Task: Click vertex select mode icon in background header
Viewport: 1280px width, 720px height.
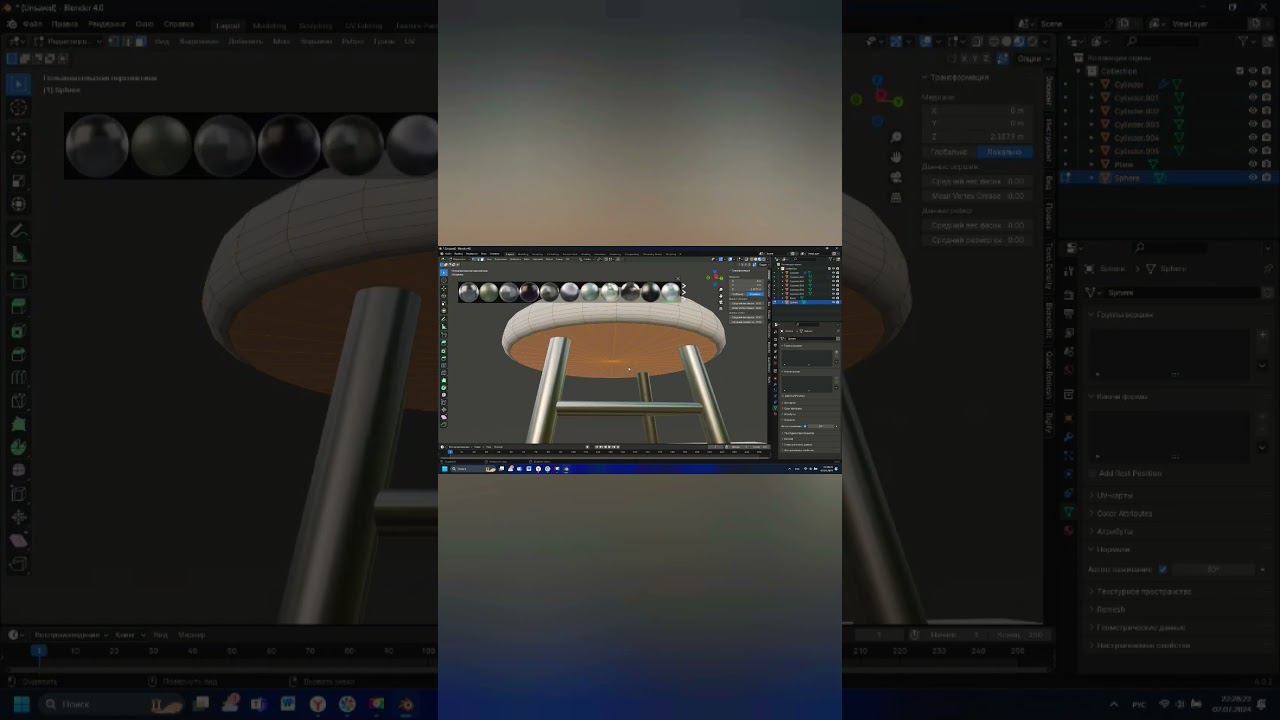Action: tap(114, 41)
